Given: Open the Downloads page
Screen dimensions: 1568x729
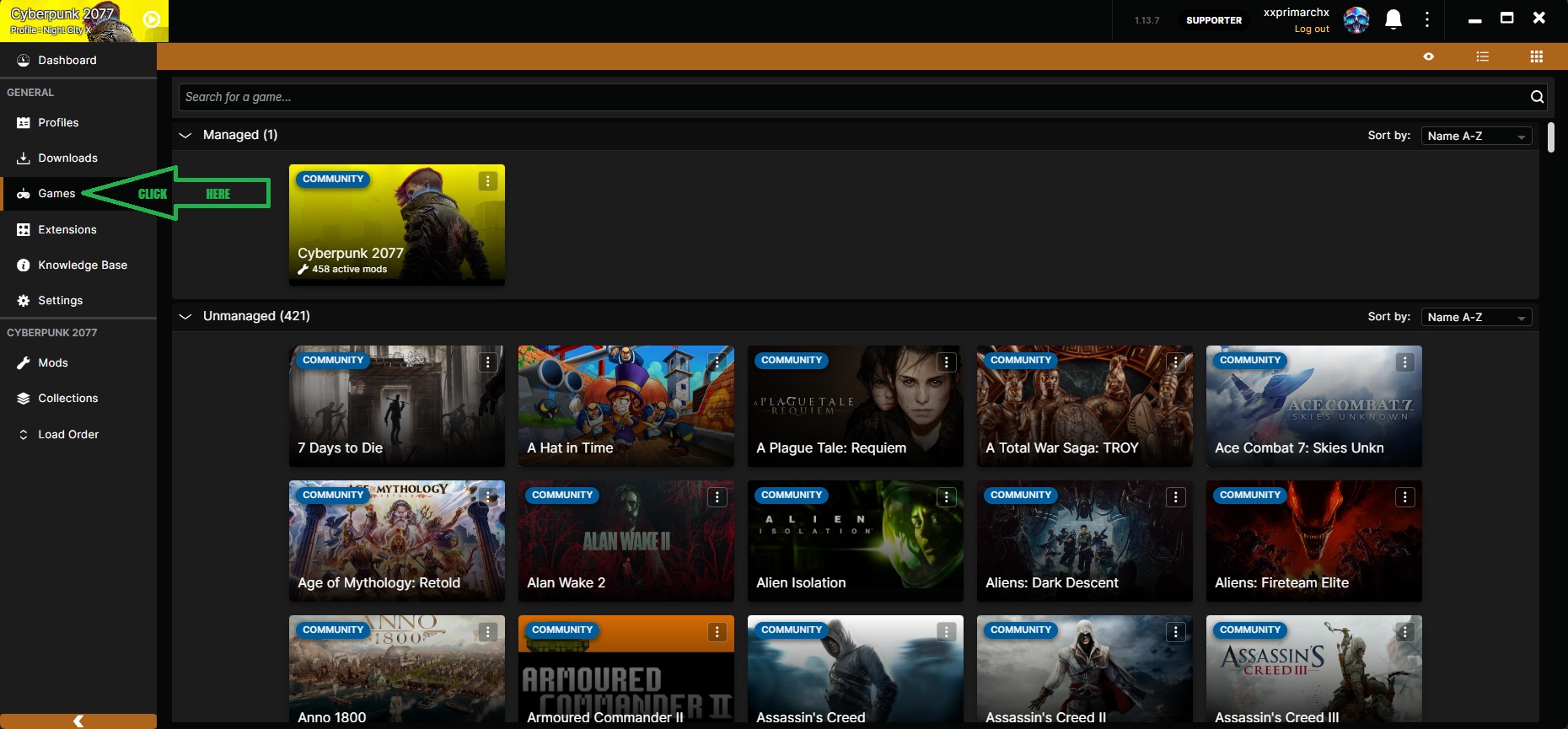Looking at the screenshot, I should (78, 158).
